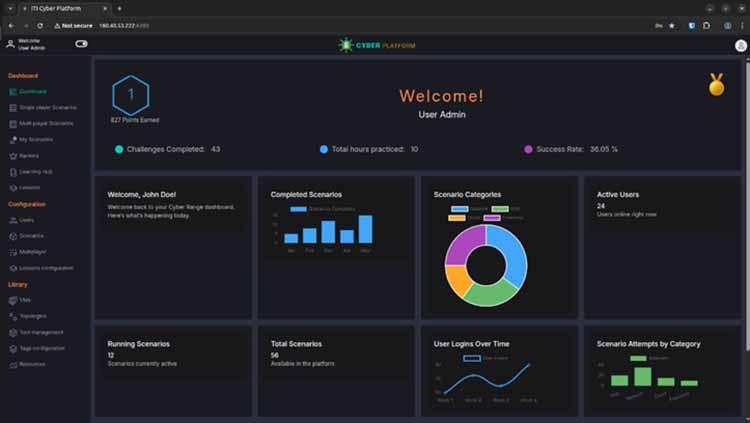Screen dimensions: 750x423
Task: Click the User Logins Over Time title
Action: (471, 344)
